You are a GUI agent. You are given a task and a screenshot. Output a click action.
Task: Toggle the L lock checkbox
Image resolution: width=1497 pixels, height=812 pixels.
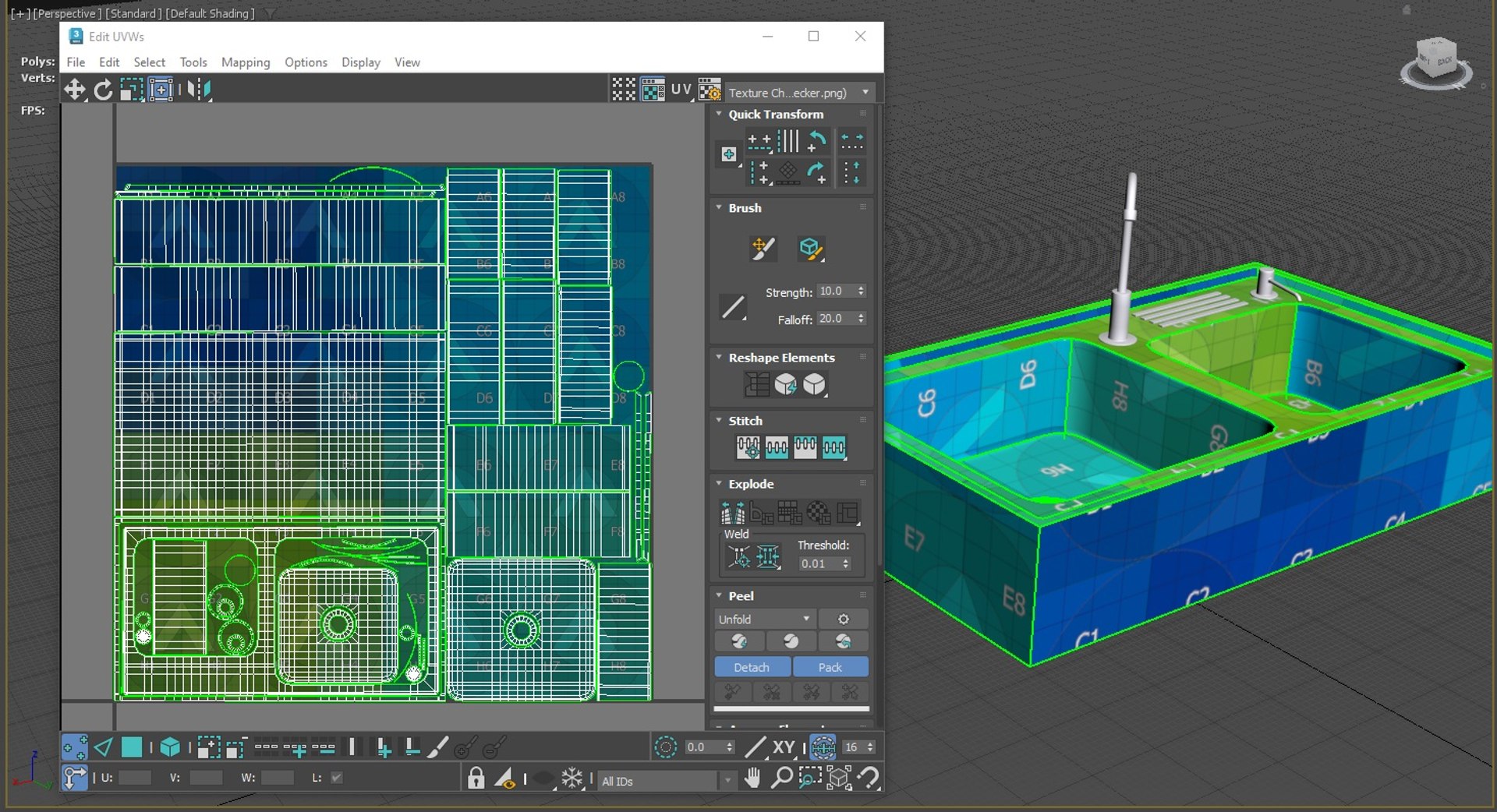point(337,778)
